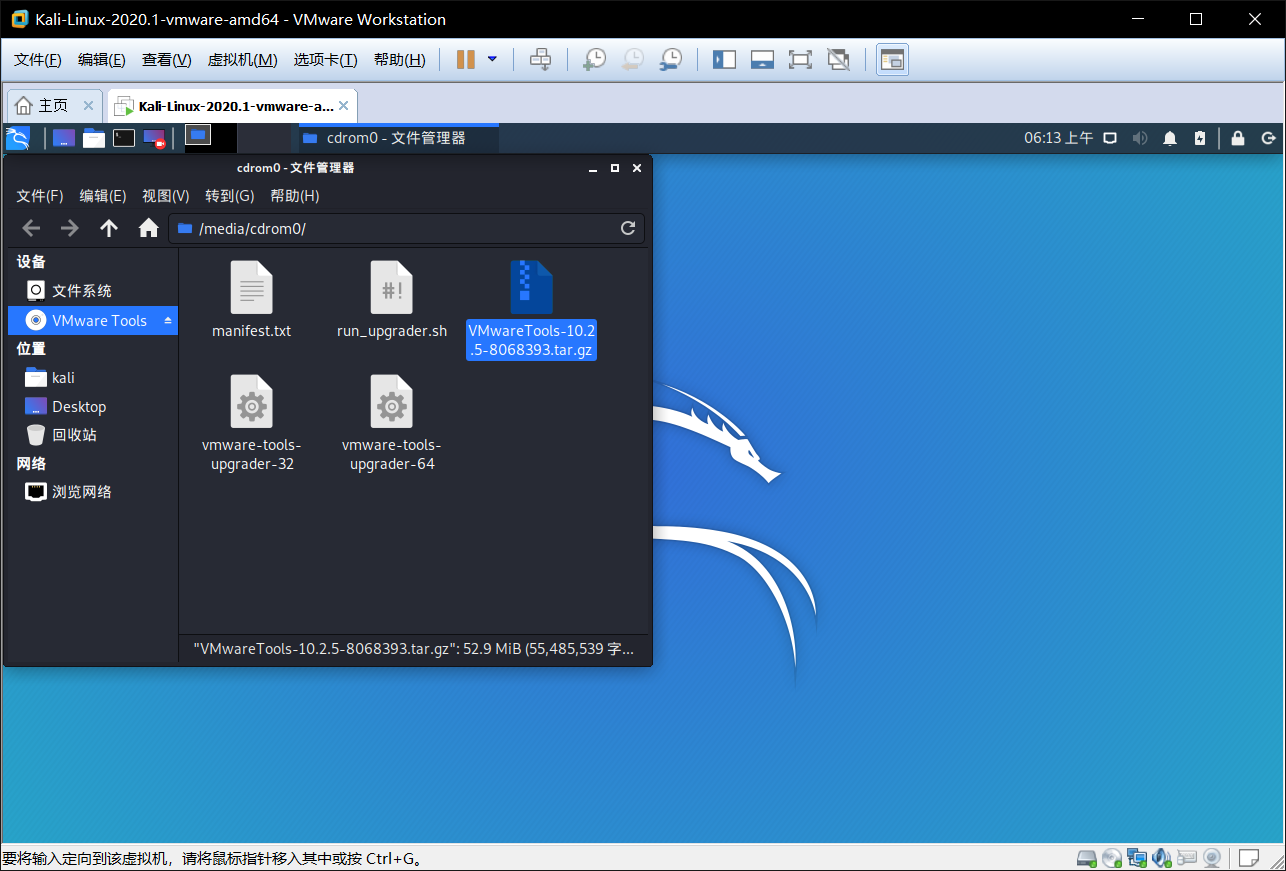Open file manager 转到(G) menu
This screenshot has height=871, width=1286.
pyautogui.click(x=230, y=196)
